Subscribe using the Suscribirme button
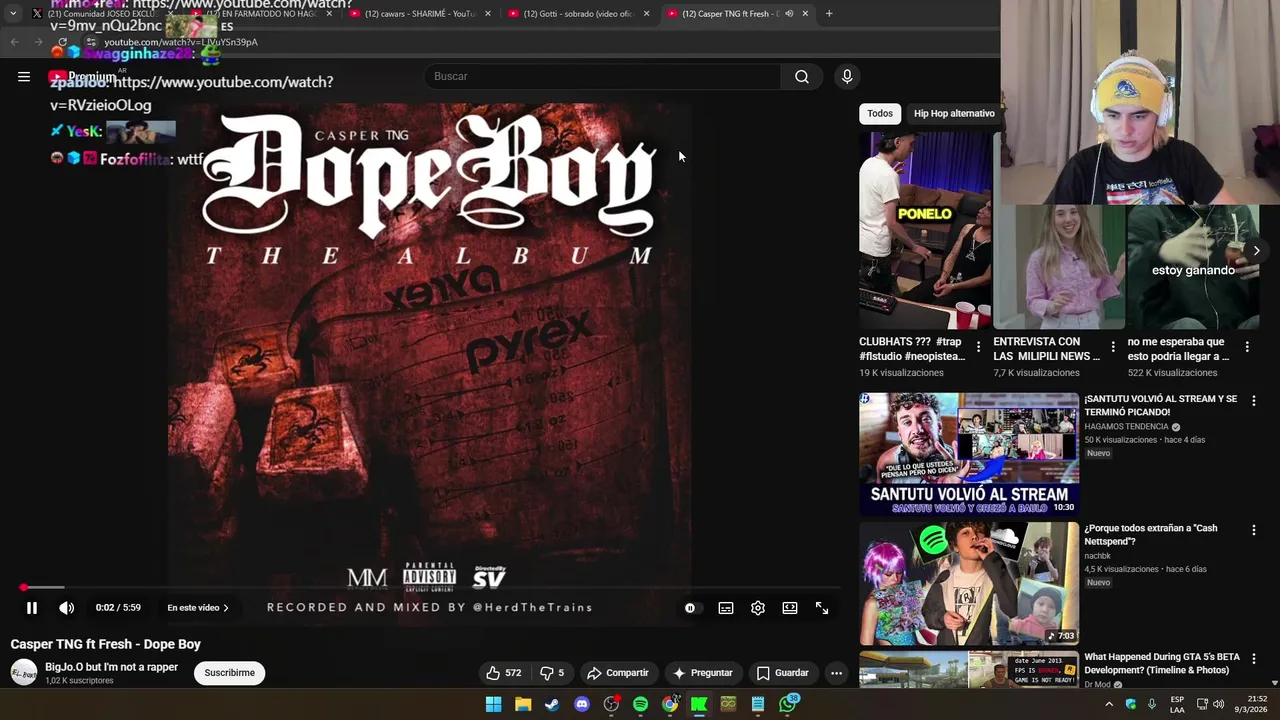Image resolution: width=1280 pixels, height=720 pixels. click(230, 673)
